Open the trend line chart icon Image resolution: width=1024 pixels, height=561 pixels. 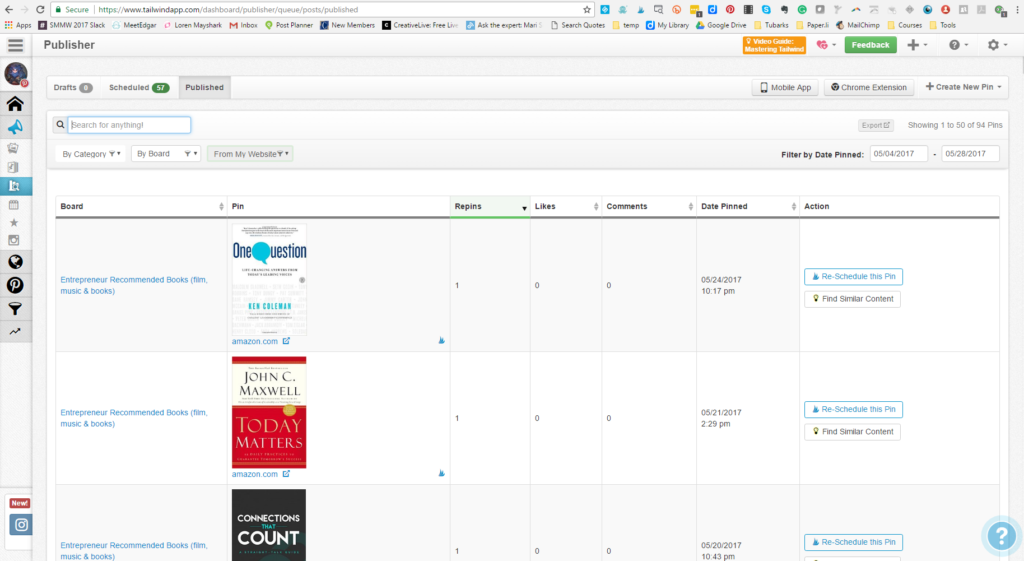(x=15, y=331)
